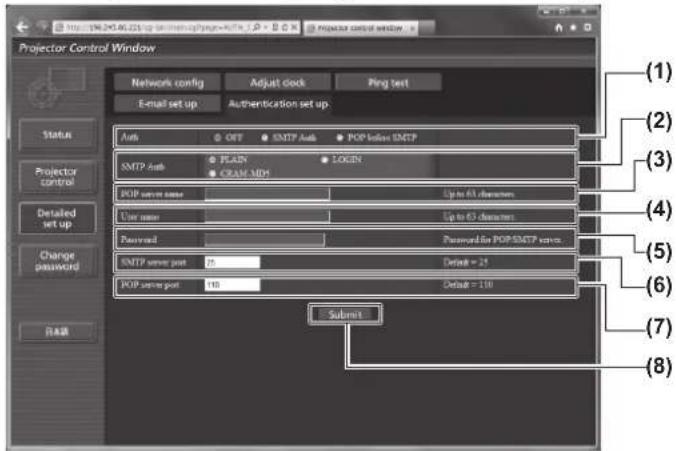Open the Projector control menu
The width and height of the screenshot is (676, 451).
coord(57,176)
